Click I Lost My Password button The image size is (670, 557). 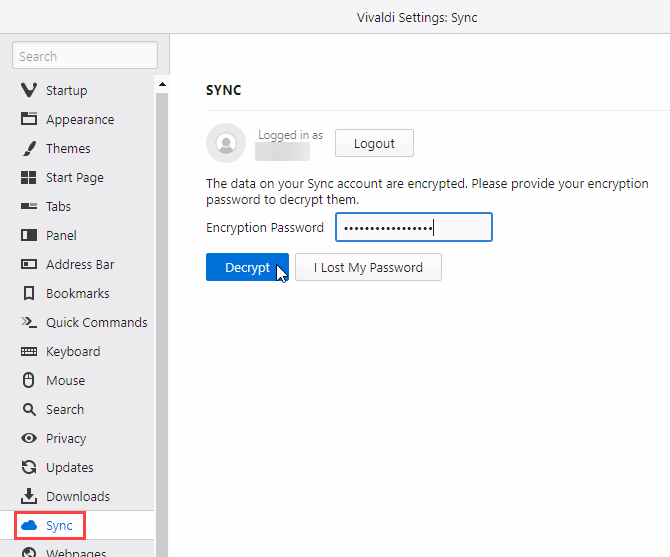tap(368, 267)
